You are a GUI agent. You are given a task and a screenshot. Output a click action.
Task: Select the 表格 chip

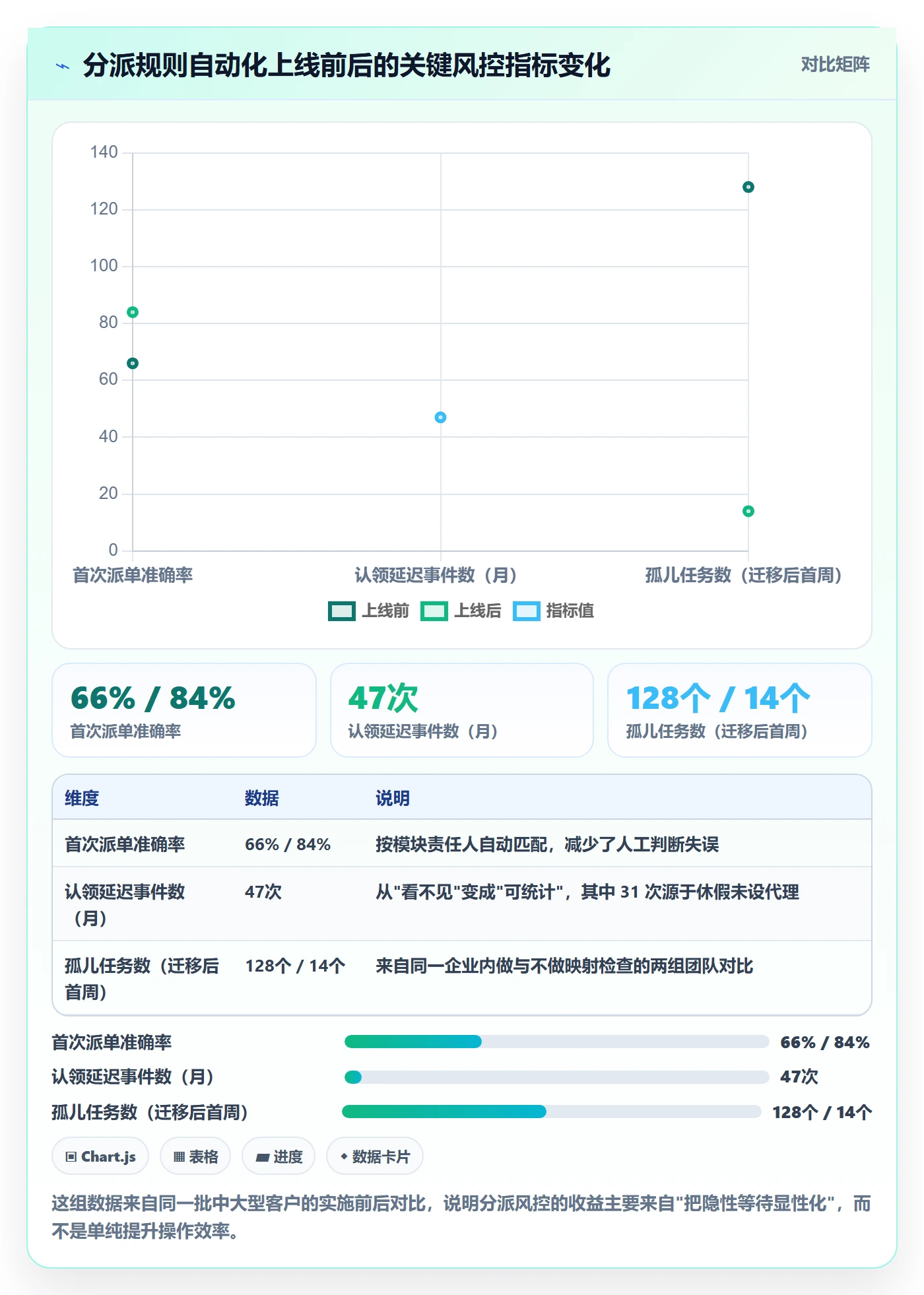point(195,1156)
